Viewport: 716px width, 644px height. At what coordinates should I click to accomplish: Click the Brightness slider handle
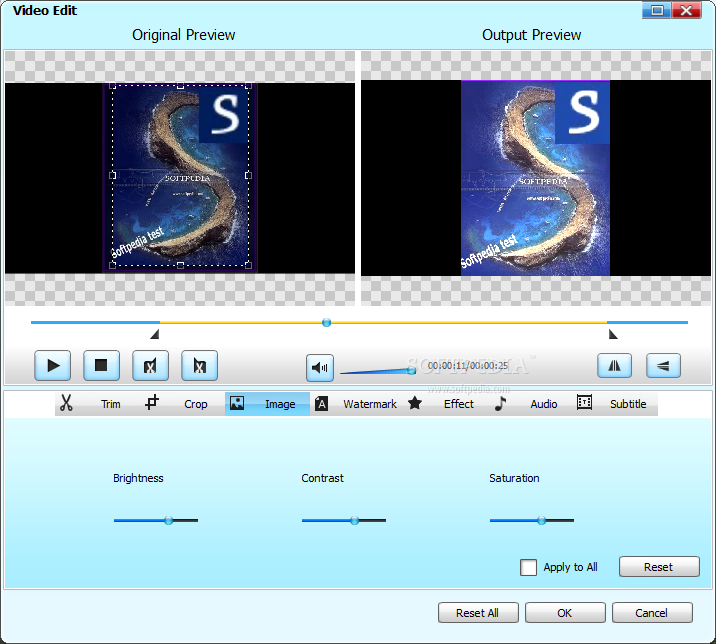click(168, 520)
